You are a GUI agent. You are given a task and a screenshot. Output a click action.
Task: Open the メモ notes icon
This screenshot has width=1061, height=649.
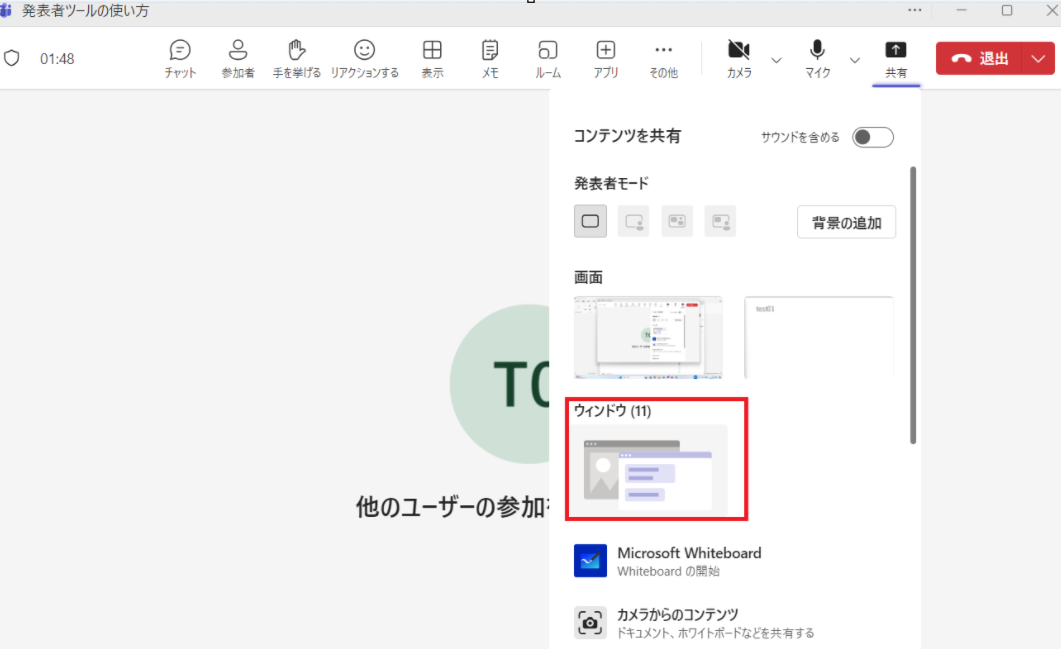click(490, 58)
